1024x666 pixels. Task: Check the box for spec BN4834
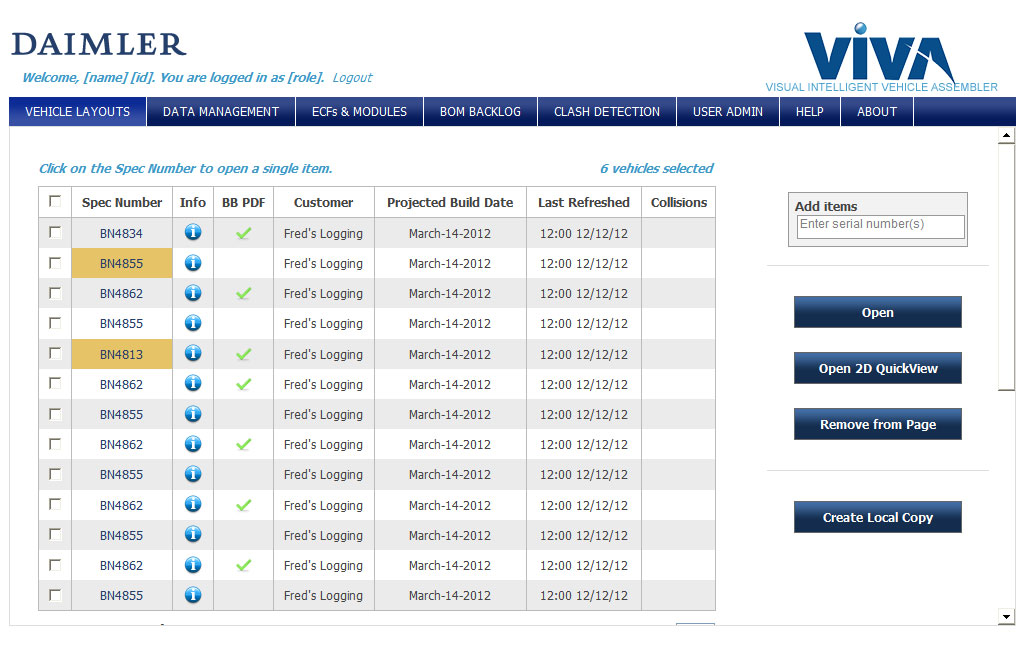55,232
